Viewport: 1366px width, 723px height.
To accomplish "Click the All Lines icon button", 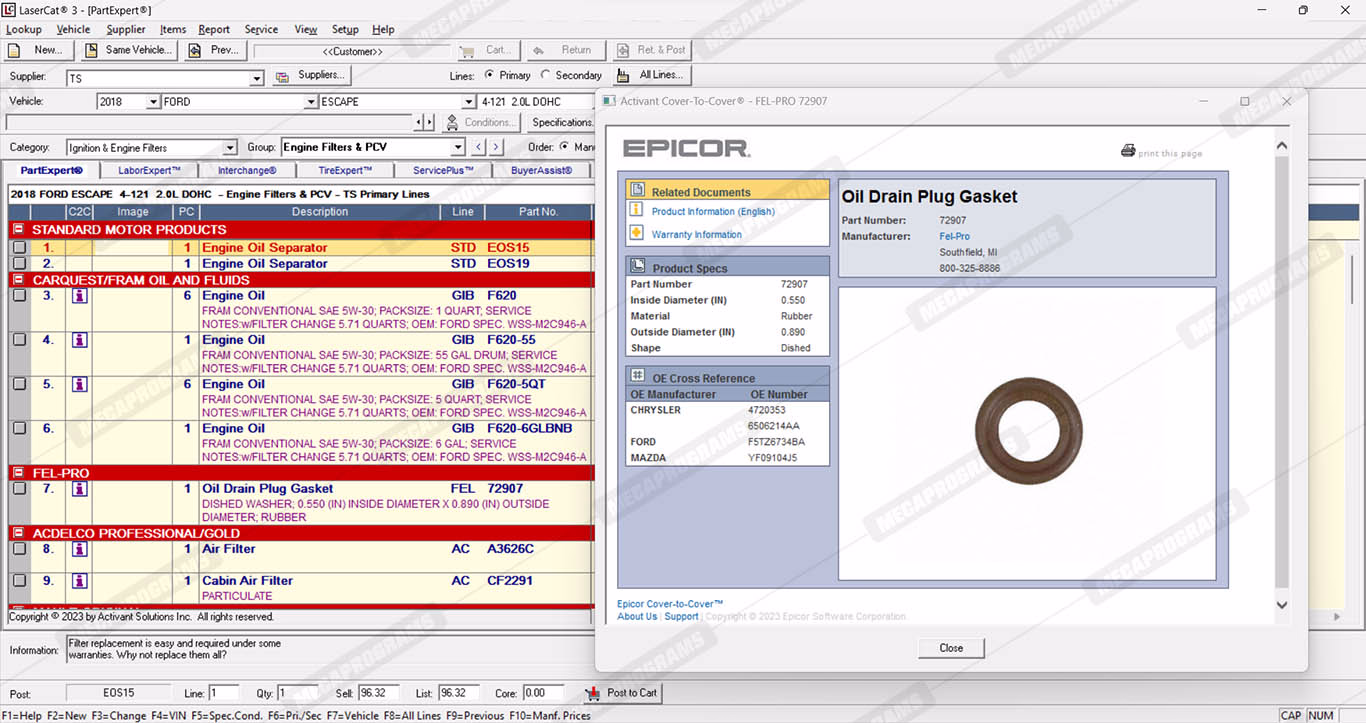I will [x=623, y=76].
